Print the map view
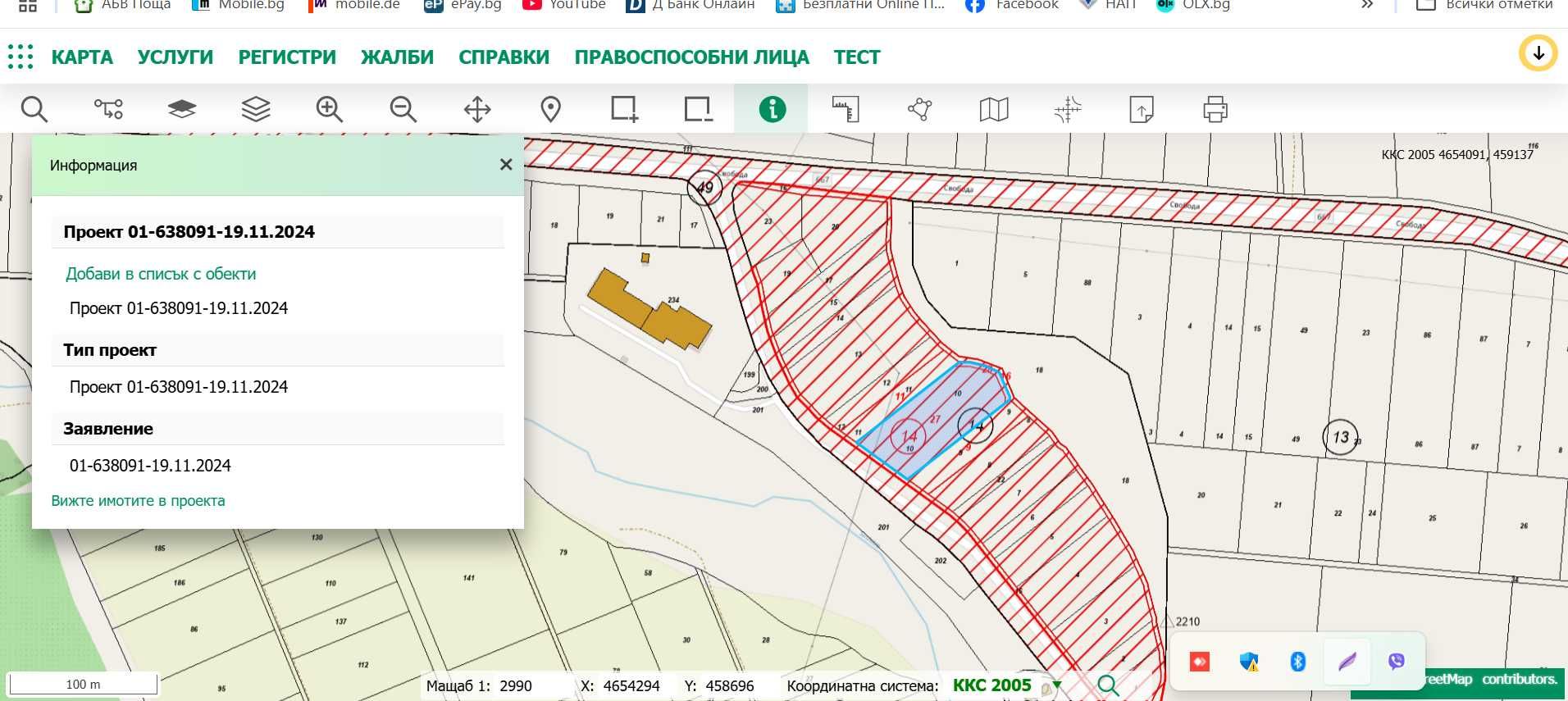 [x=1215, y=109]
